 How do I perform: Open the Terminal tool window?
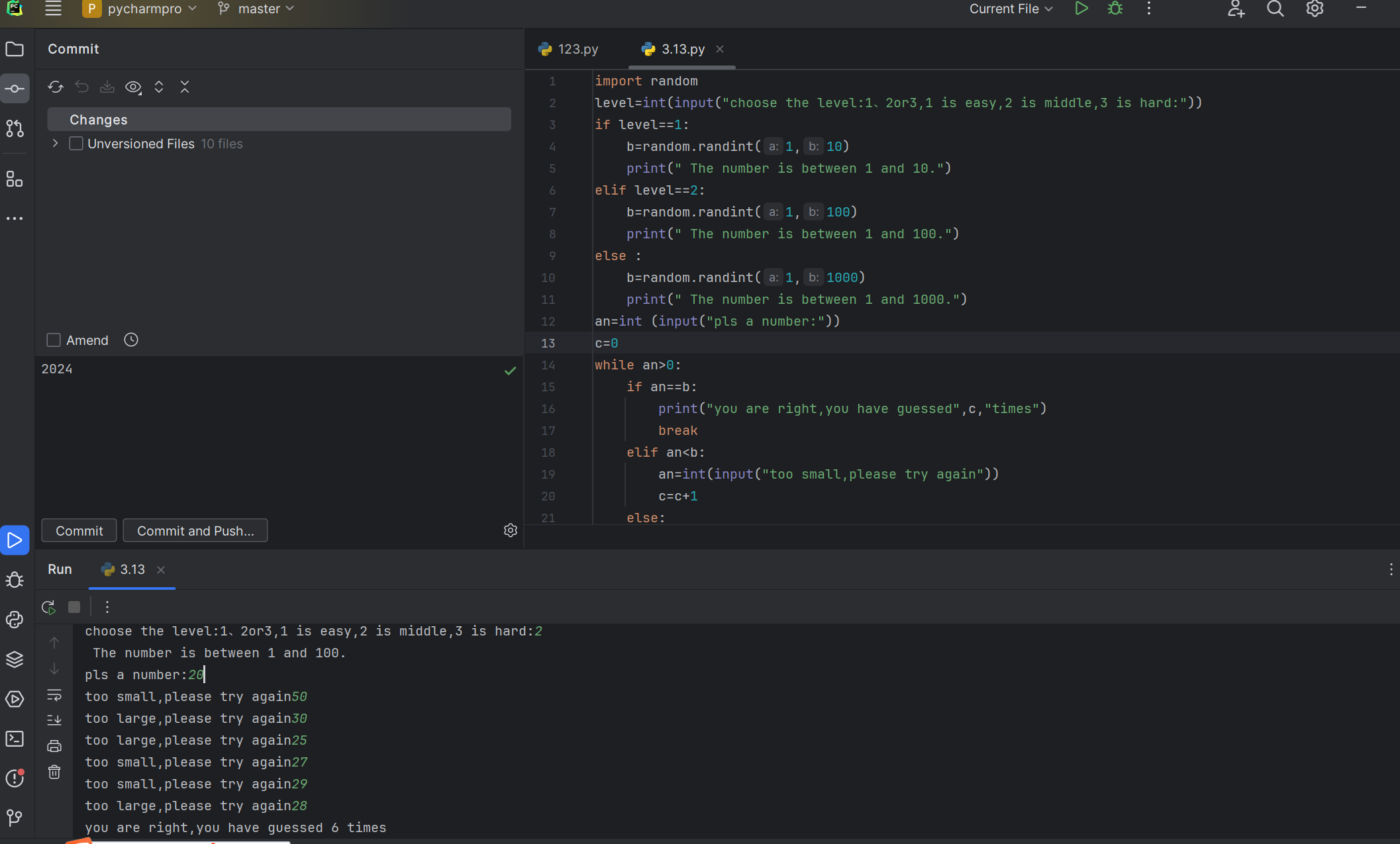pos(15,739)
